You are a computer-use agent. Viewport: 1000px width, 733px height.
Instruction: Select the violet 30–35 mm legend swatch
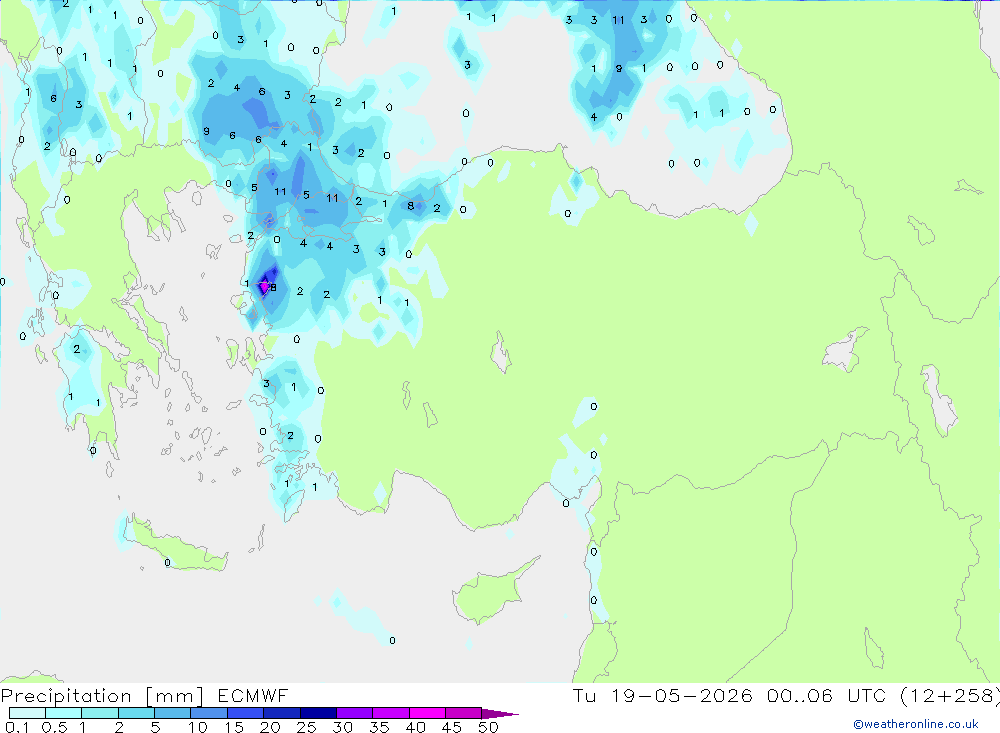(x=355, y=713)
